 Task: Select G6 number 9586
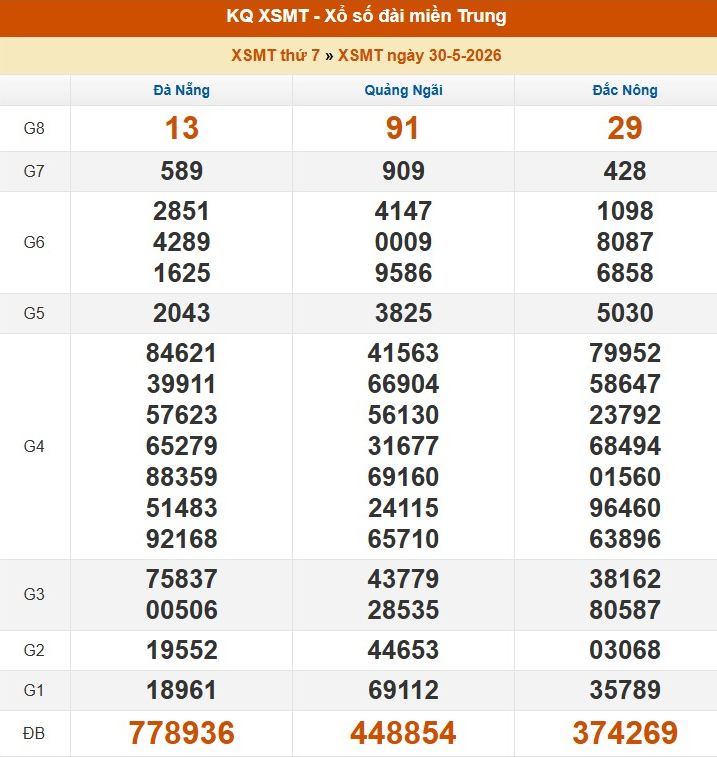(x=403, y=273)
